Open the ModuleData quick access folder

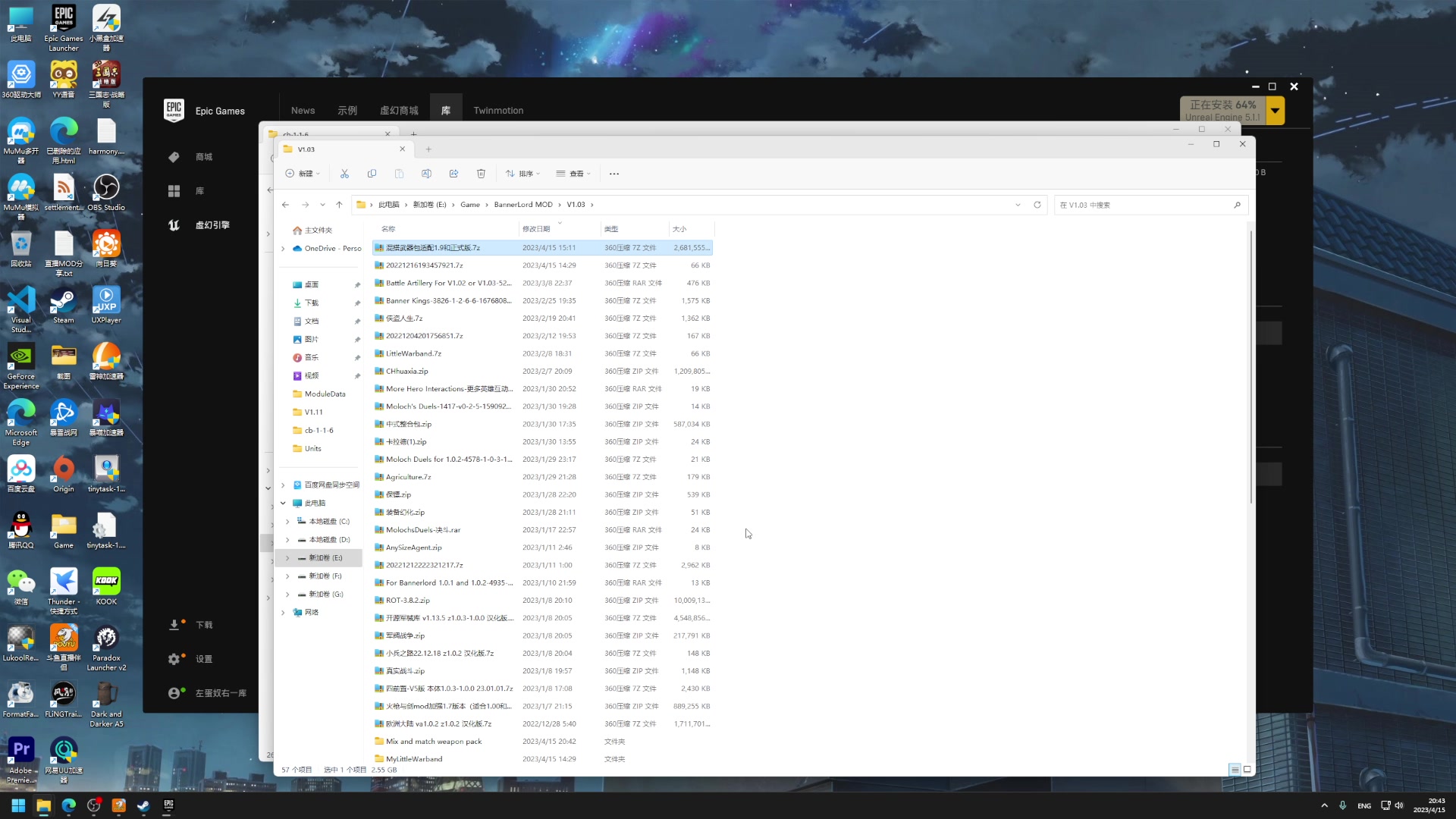coord(325,394)
